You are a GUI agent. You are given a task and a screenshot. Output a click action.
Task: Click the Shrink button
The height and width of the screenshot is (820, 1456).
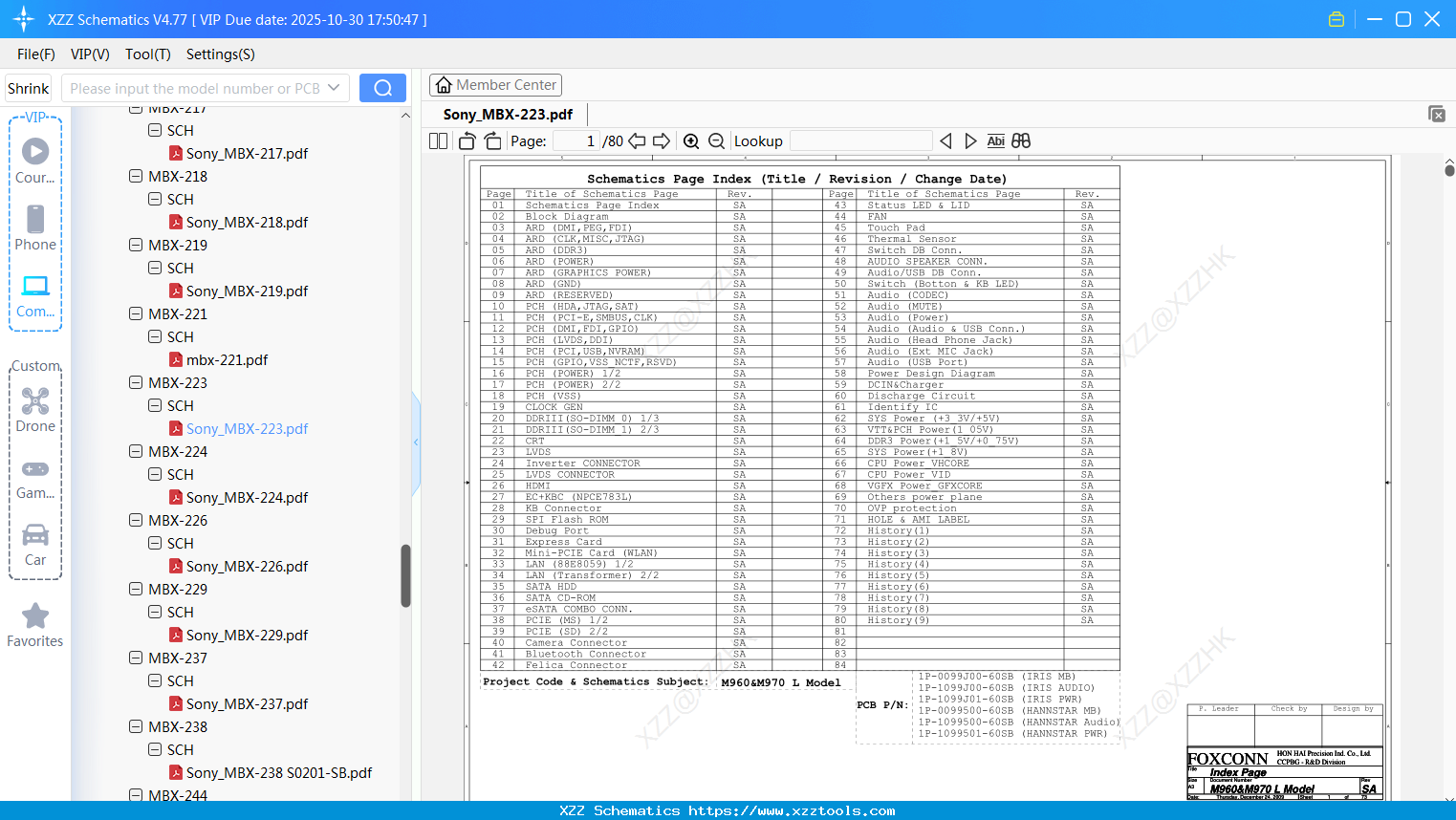point(29,88)
